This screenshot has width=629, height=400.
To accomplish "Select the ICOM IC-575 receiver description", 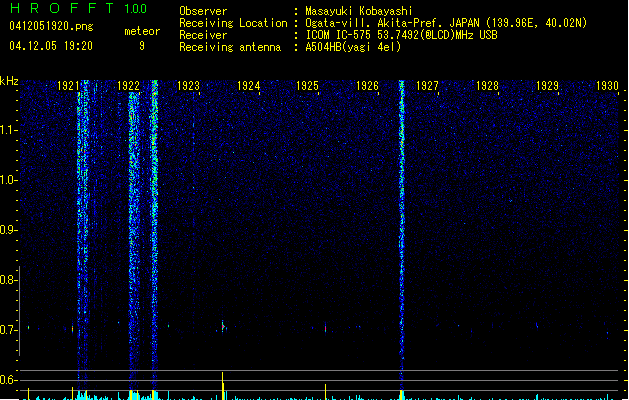I will click(x=401, y=35).
